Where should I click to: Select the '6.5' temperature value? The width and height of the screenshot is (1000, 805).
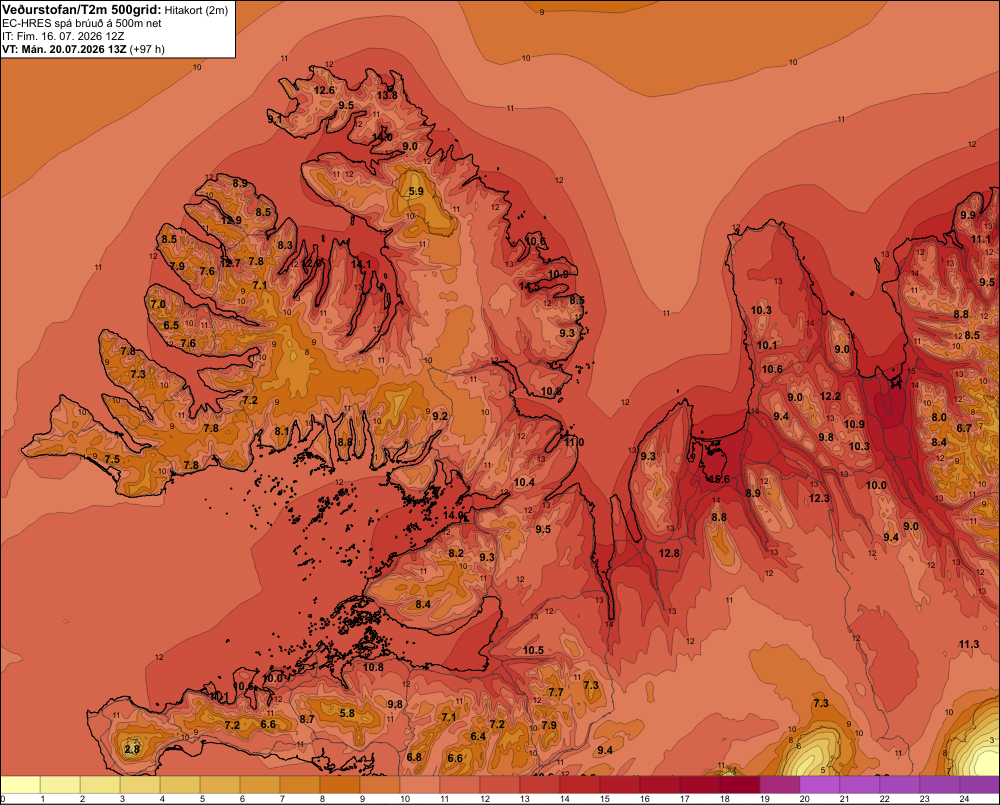pyautogui.click(x=171, y=325)
